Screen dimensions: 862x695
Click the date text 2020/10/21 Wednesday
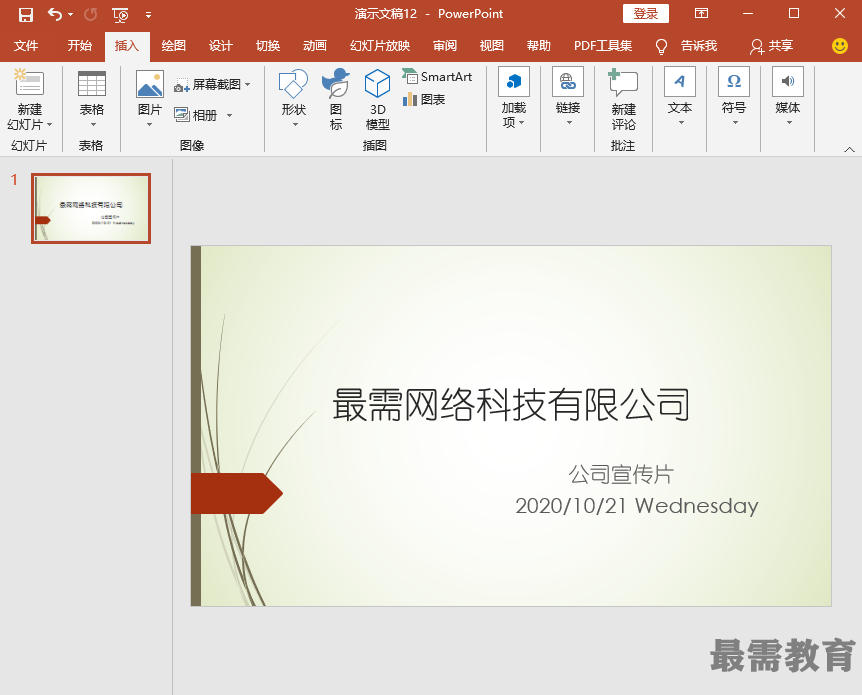(x=637, y=506)
